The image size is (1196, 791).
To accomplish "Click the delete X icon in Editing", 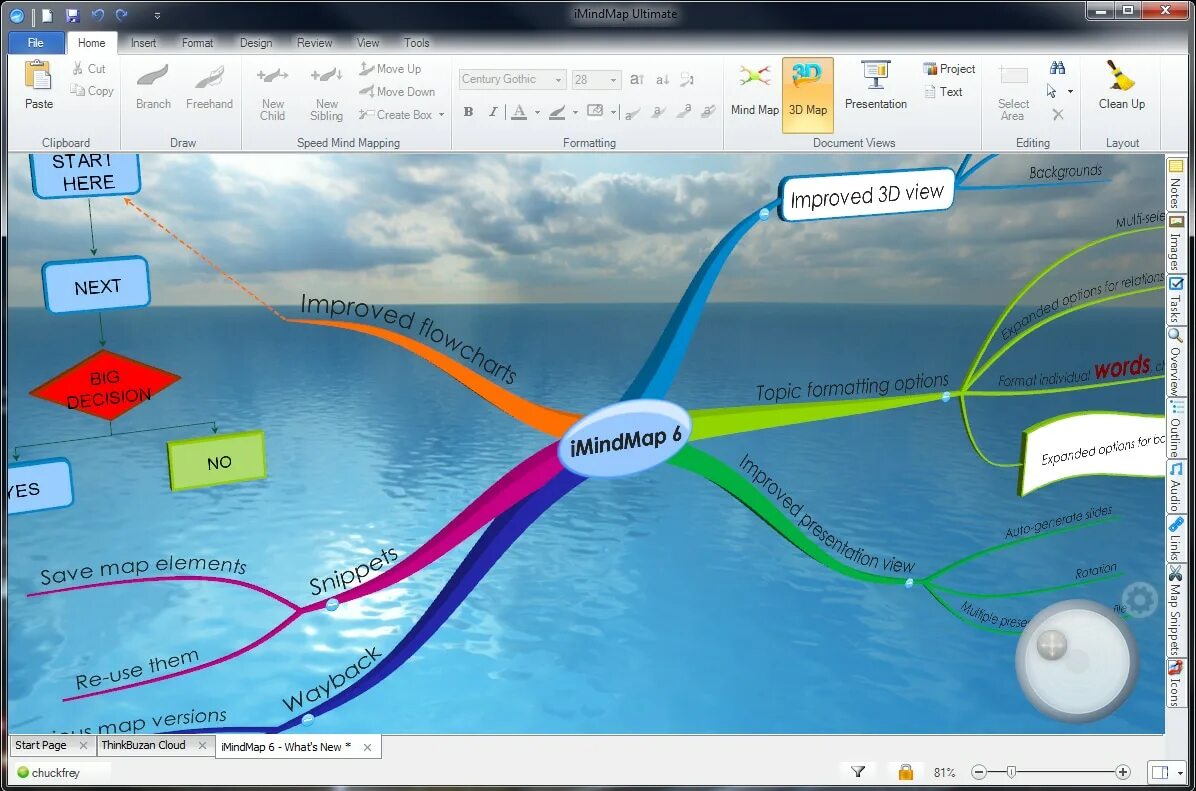I will point(1057,114).
